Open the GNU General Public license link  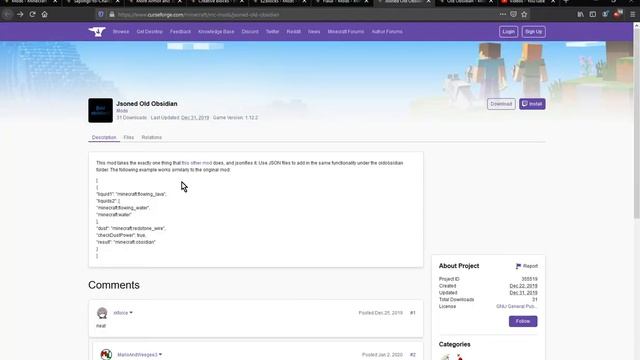pyautogui.click(x=517, y=307)
